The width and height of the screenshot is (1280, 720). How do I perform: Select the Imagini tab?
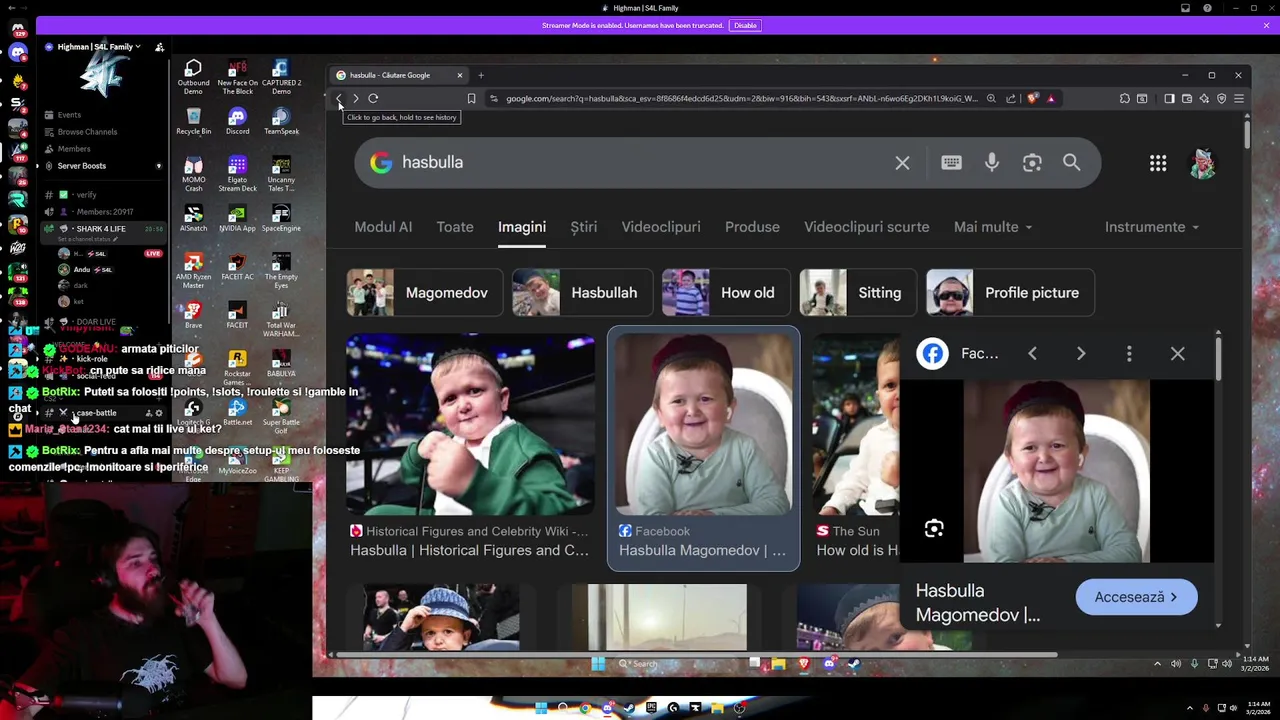click(522, 227)
